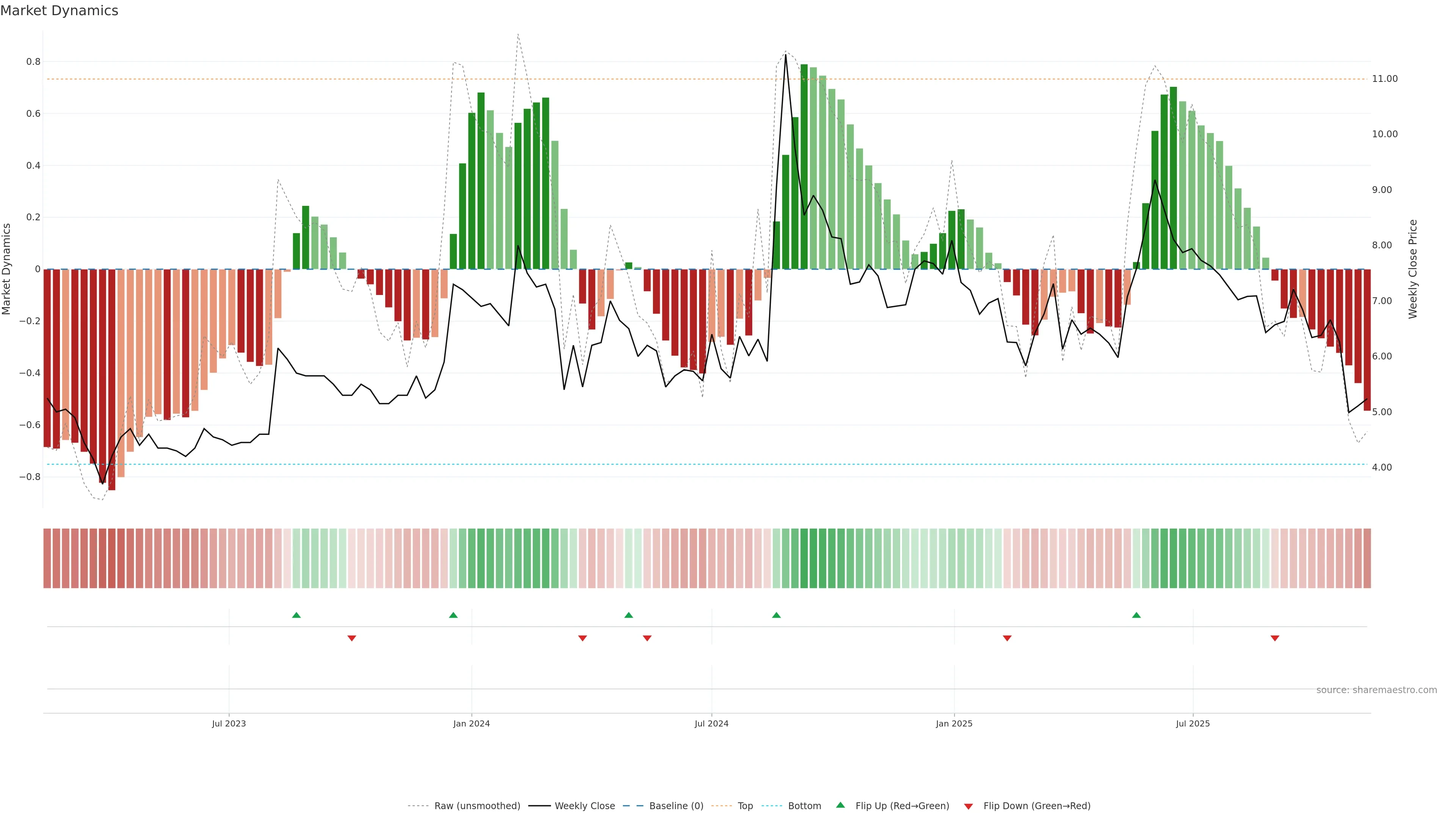Image resolution: width=1456 pixels, height=819 pixels.
Task: Click the Market Dynamics chart title
Action: (60, 11)
